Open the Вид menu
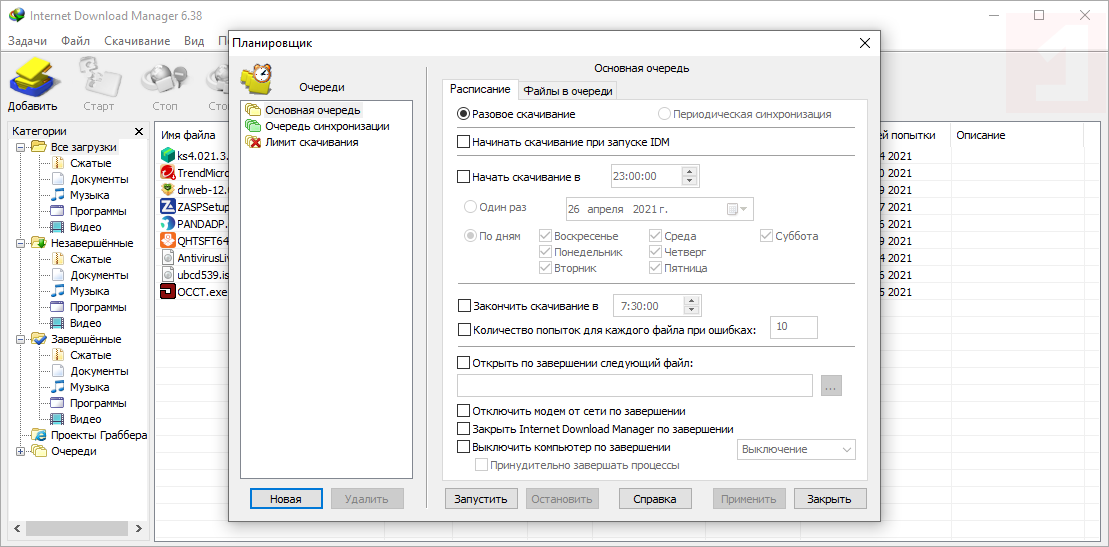1109x547 pixels. pyautogui.click(x=194, y=40)
